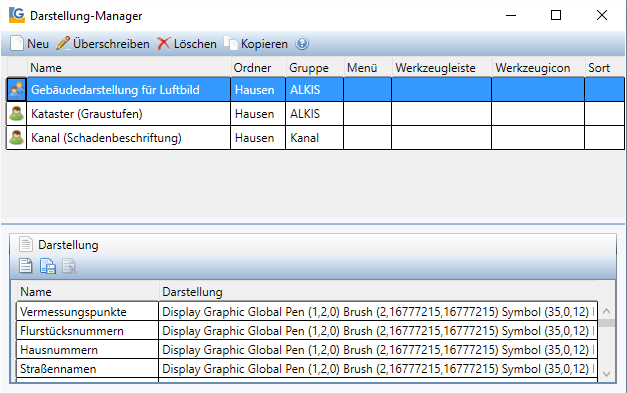The height and width of the screenshot is (393, 627).
Task: Click ALKIS cell in Kataster (Graustufen) row
Action: (314, 114)
